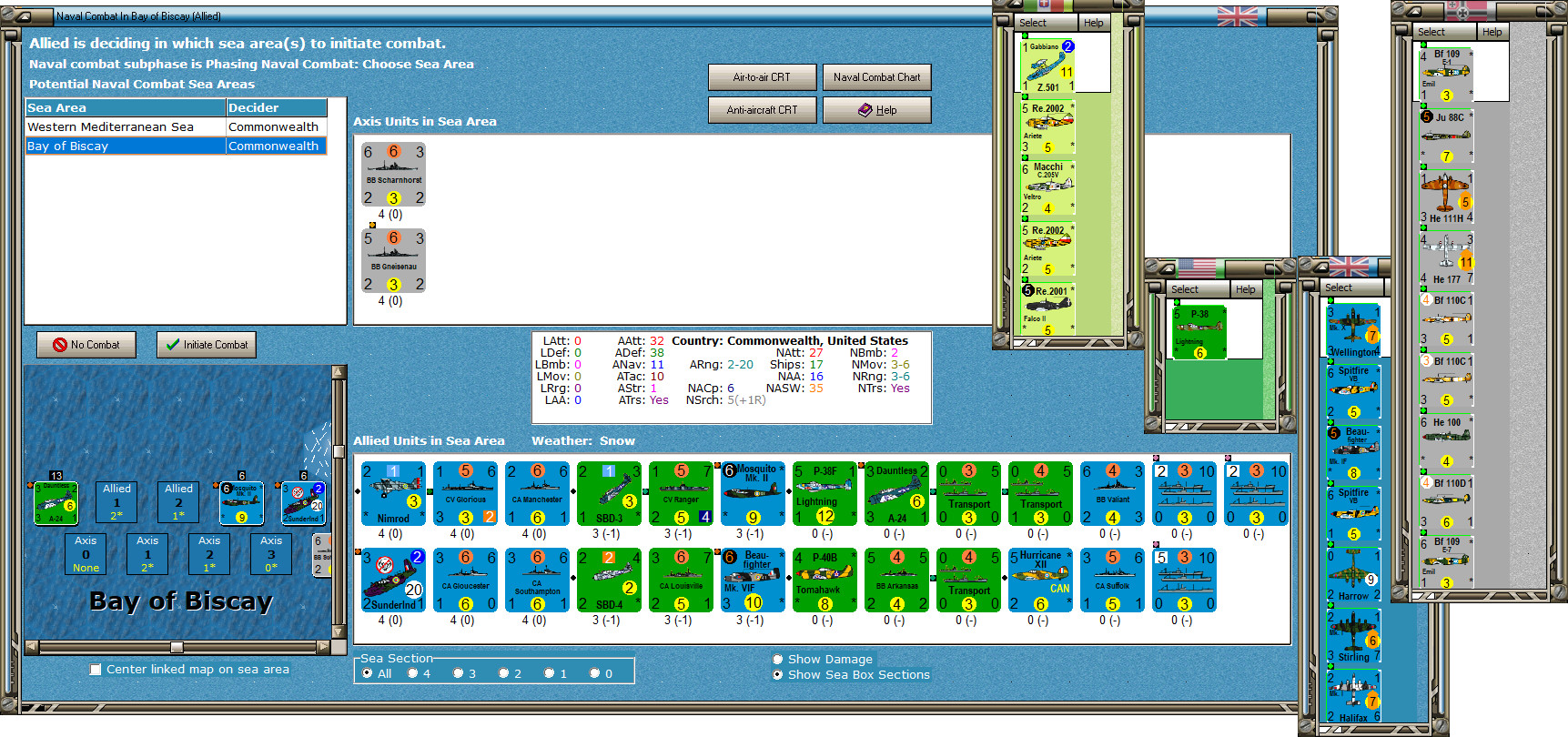Select the CA Gloucester cruiser unit
The width and height of the screenshot is (1568, 737).
(x=465, y=581)
